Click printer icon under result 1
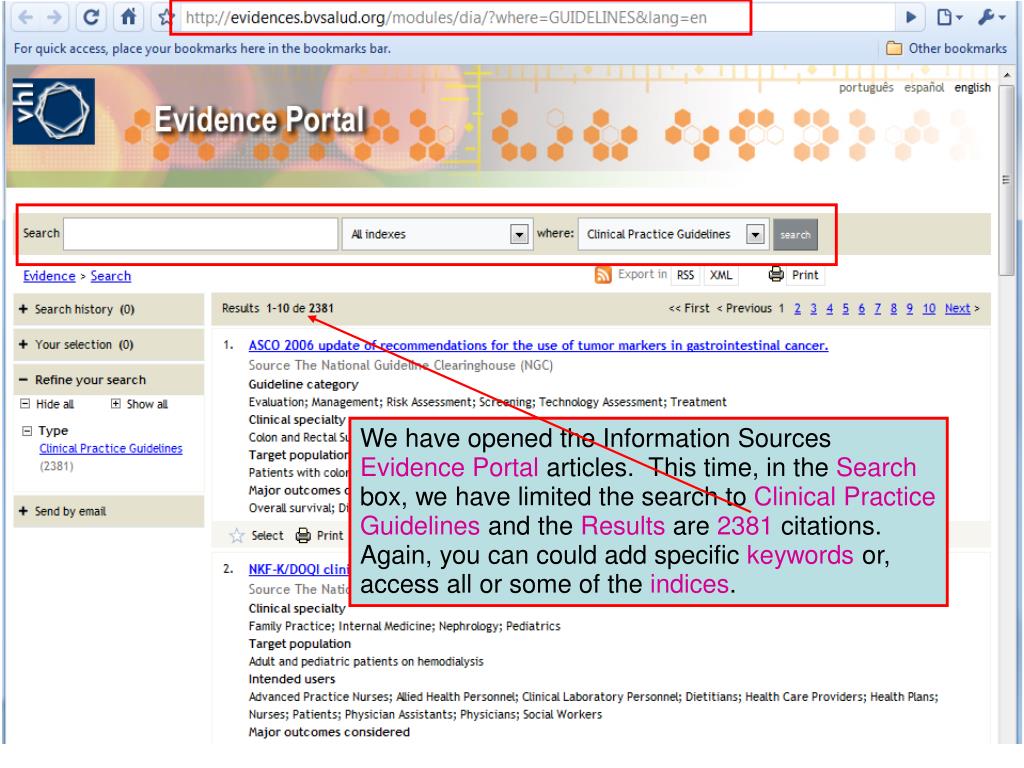The width and height of the screenshot is (1024, 768). pyautogui.click(x=303, y=536)
